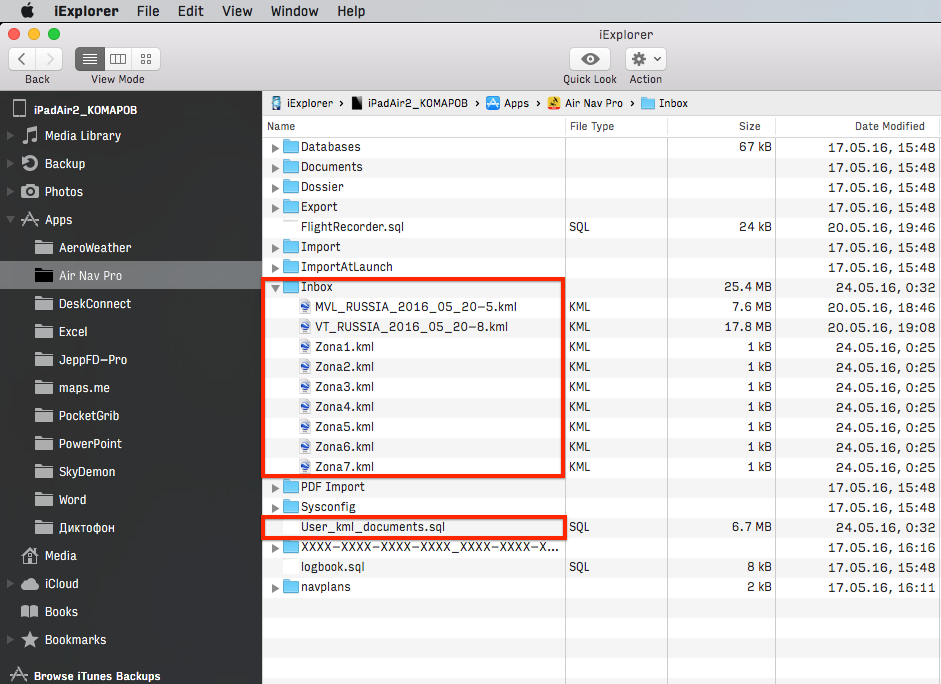
Task: Open the Window menu
Action: (294, 11)
